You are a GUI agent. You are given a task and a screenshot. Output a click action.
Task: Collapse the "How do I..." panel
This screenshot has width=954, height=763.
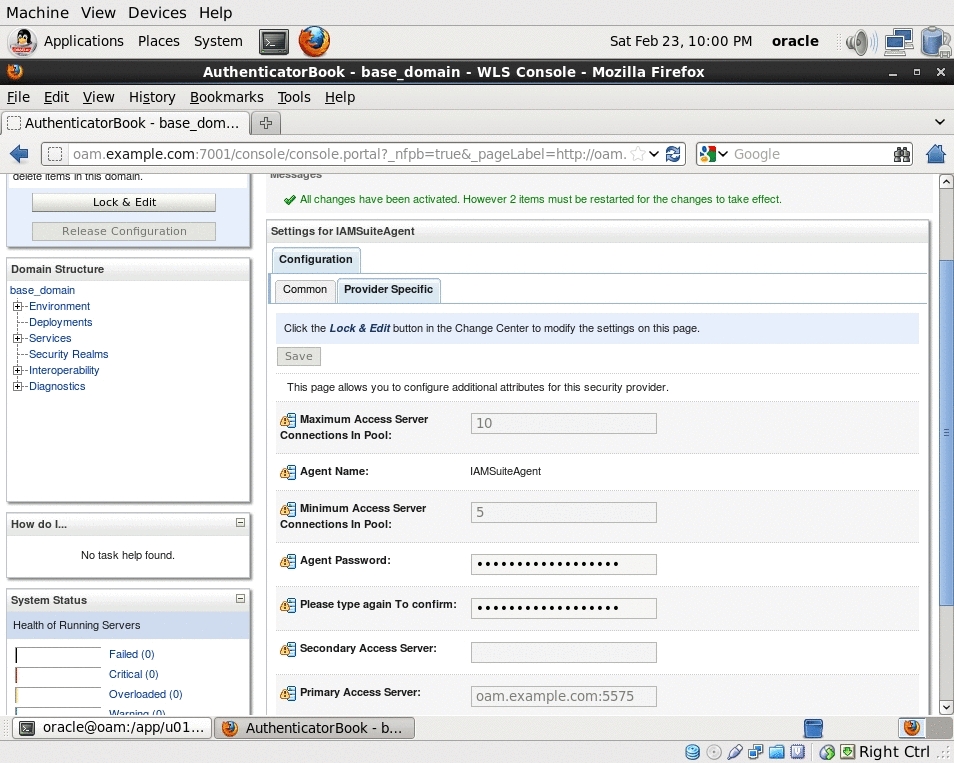pyautogui.click(x=240, y=522)
